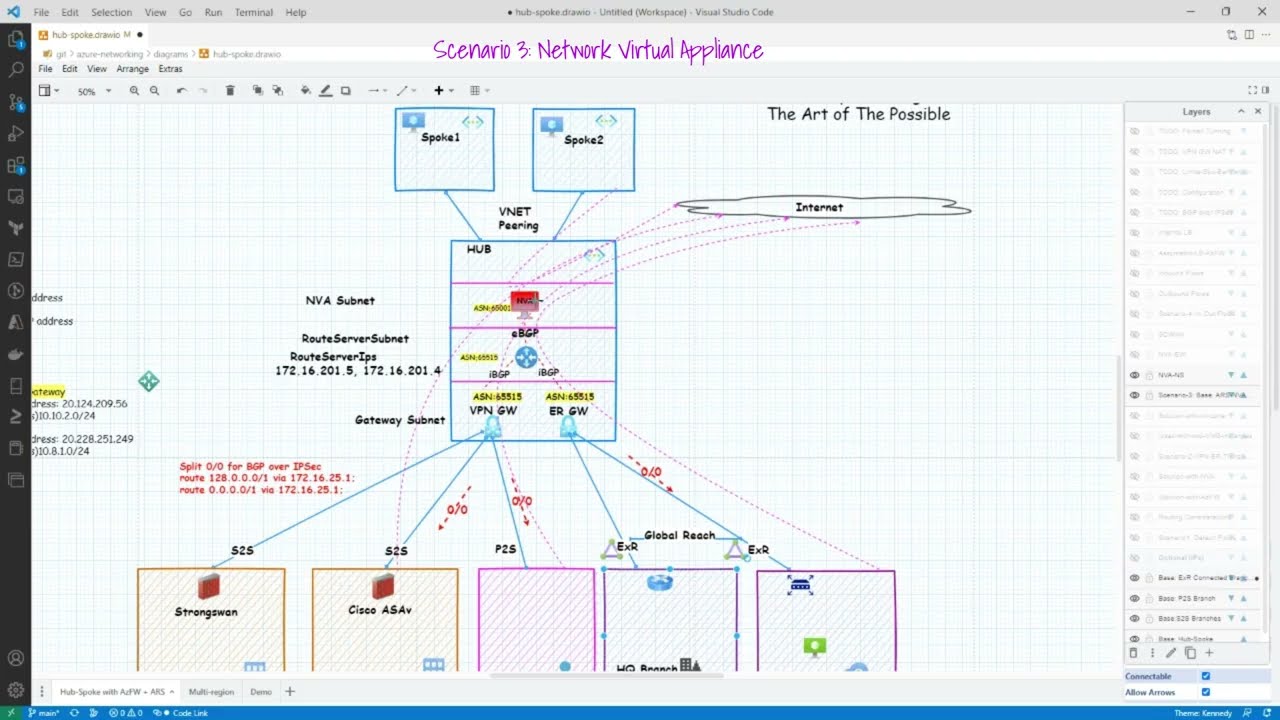
Task: Click the Theme: Kennedy status item
Action: 1205,713
